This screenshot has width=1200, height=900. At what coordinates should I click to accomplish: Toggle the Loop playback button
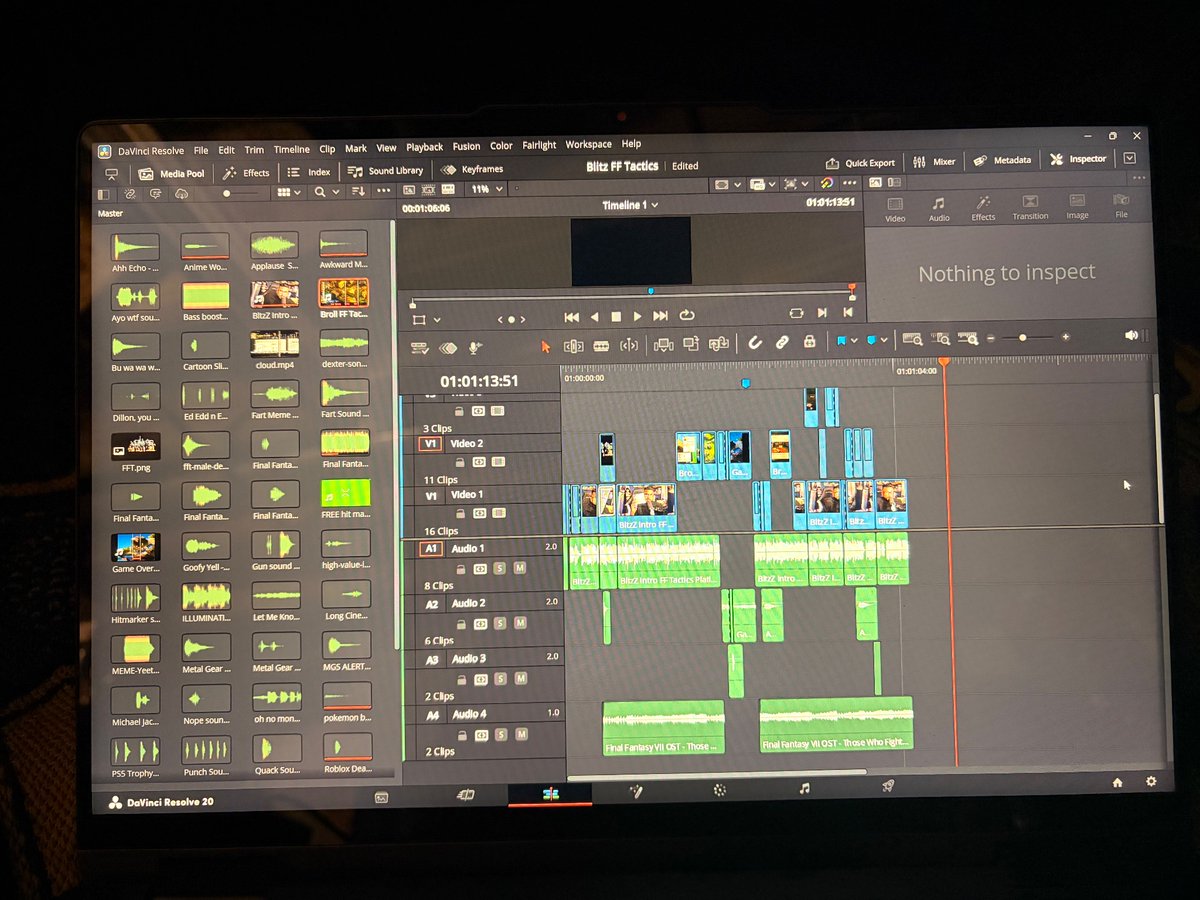(x=687, y=315)
